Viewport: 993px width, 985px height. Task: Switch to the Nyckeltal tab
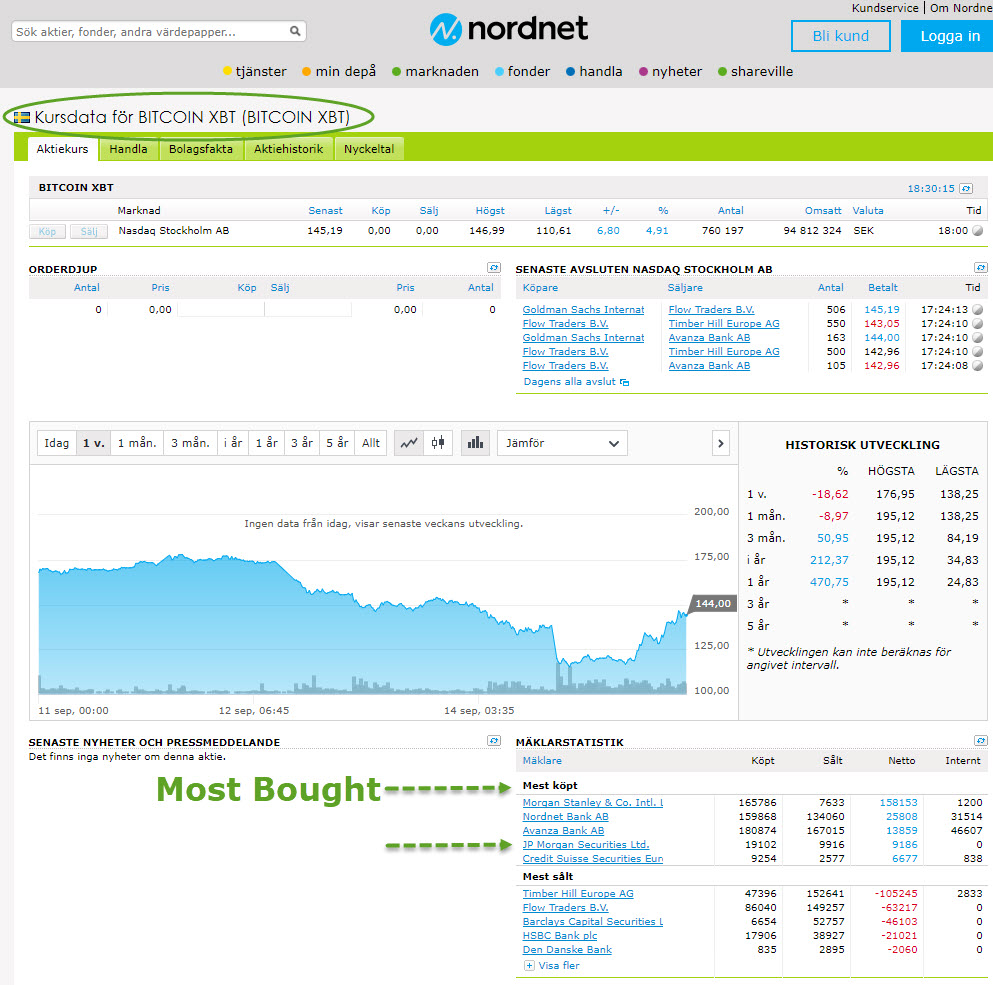tap(369, 149)
